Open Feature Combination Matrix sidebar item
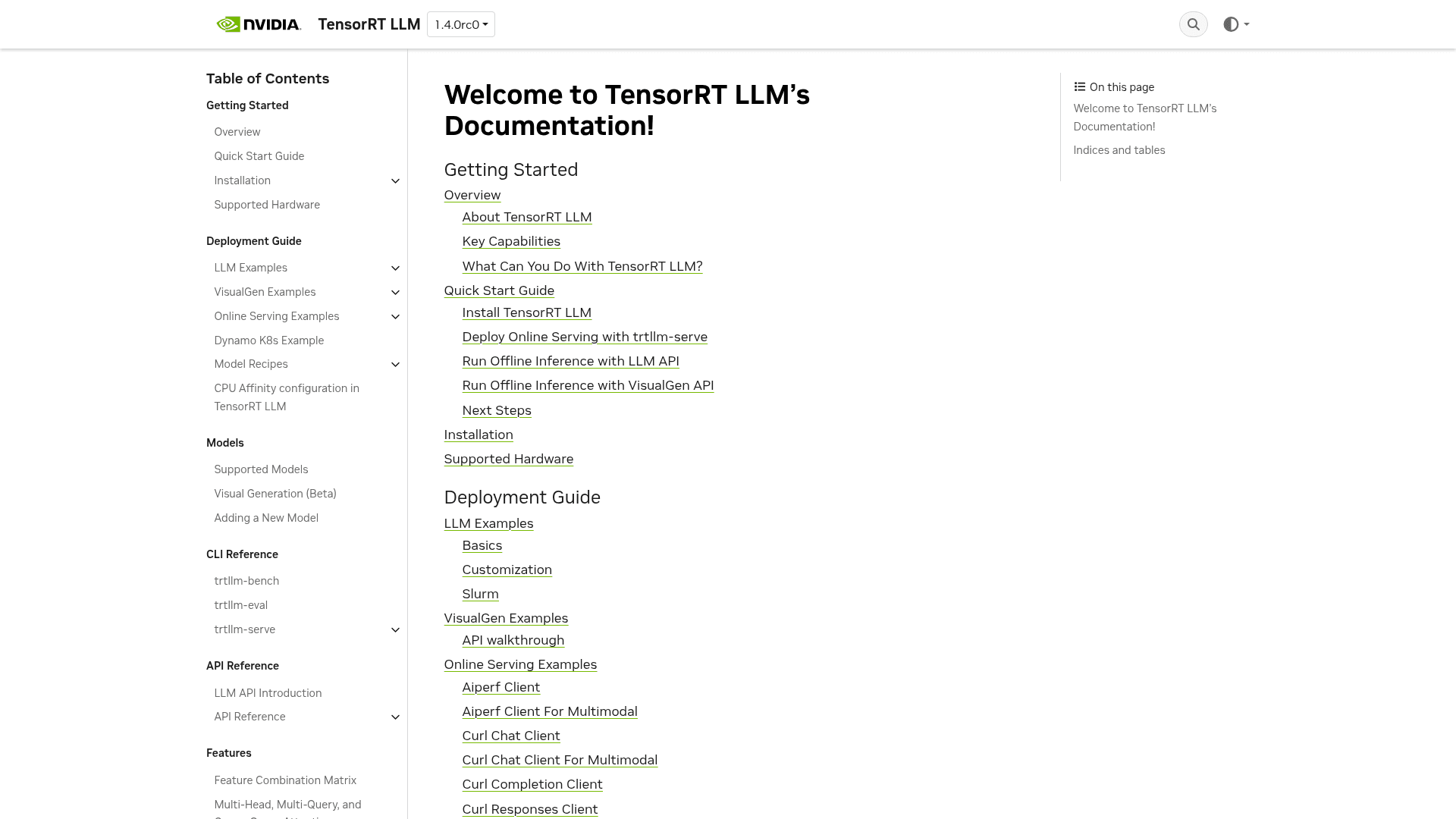This screenshot has height=819, width=1456. (x=284, y=780)
